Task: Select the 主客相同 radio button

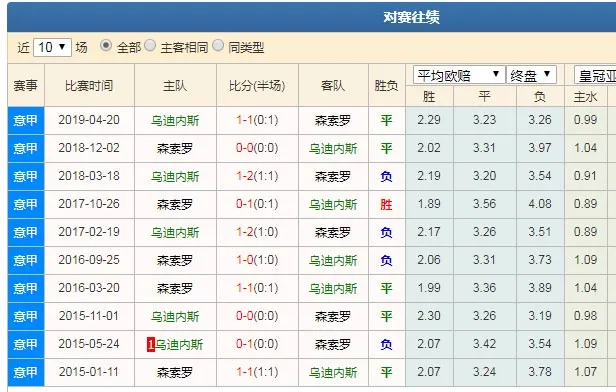Action: pyautogui.click(x=150, y=46)
